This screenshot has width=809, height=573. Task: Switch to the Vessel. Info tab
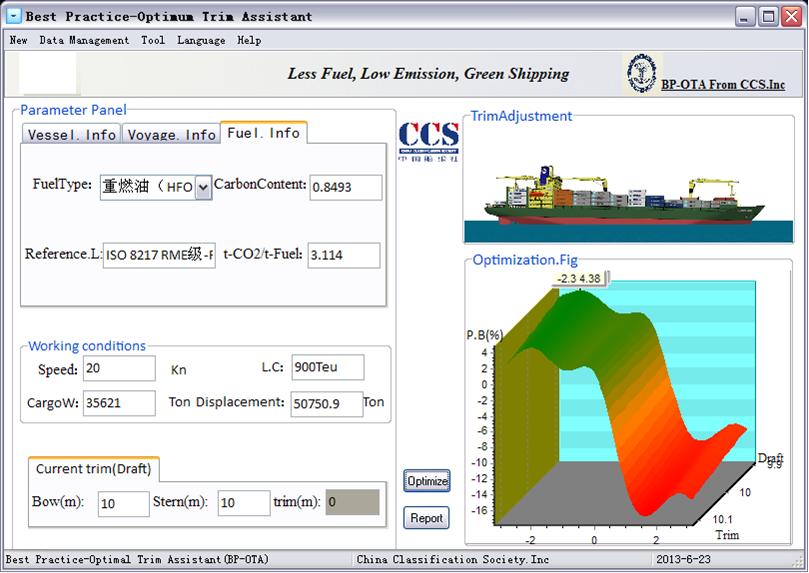[71, 134]
